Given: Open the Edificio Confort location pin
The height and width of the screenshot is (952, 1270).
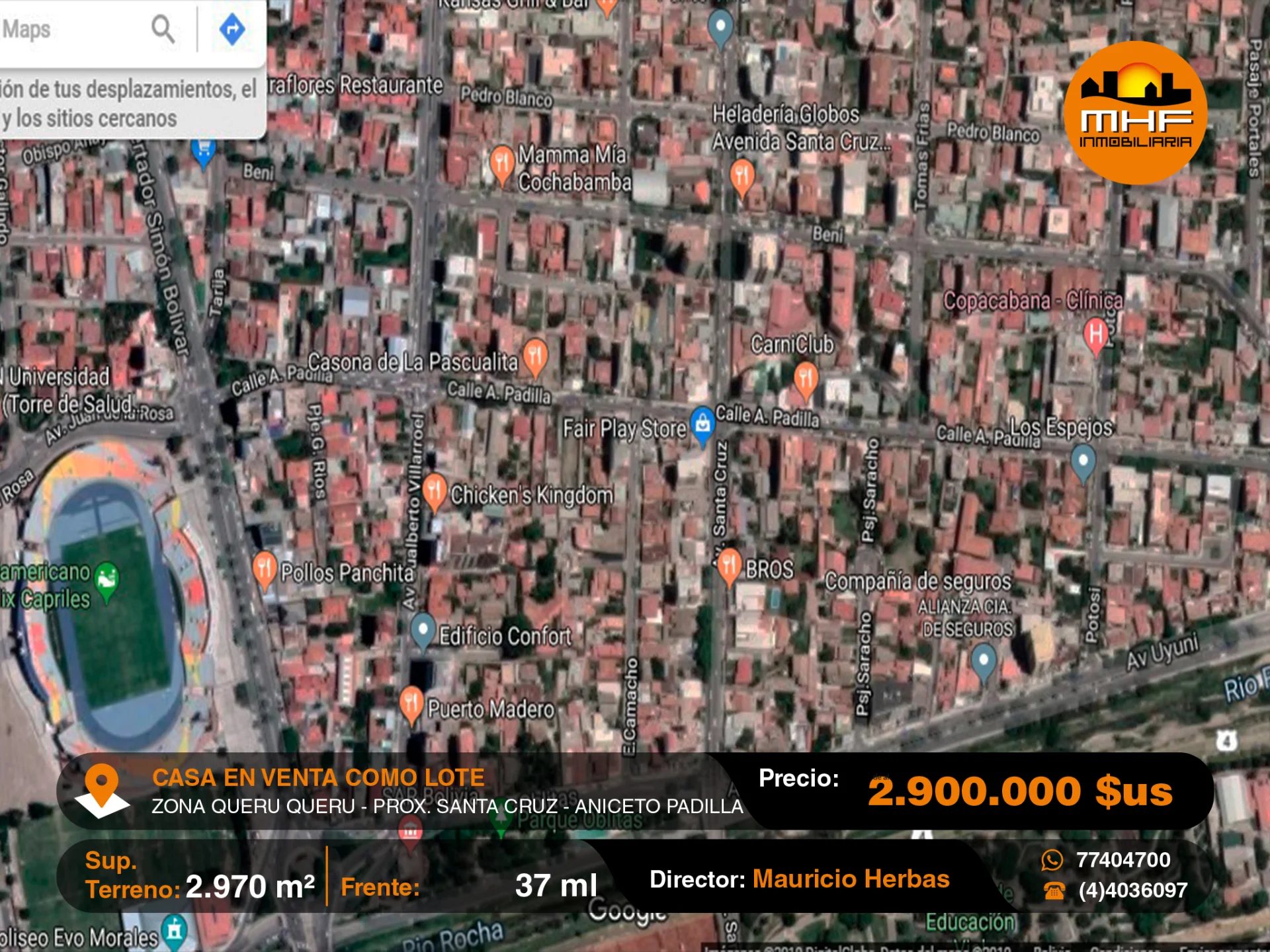Looking at the screenshot, I should [423, 629].
